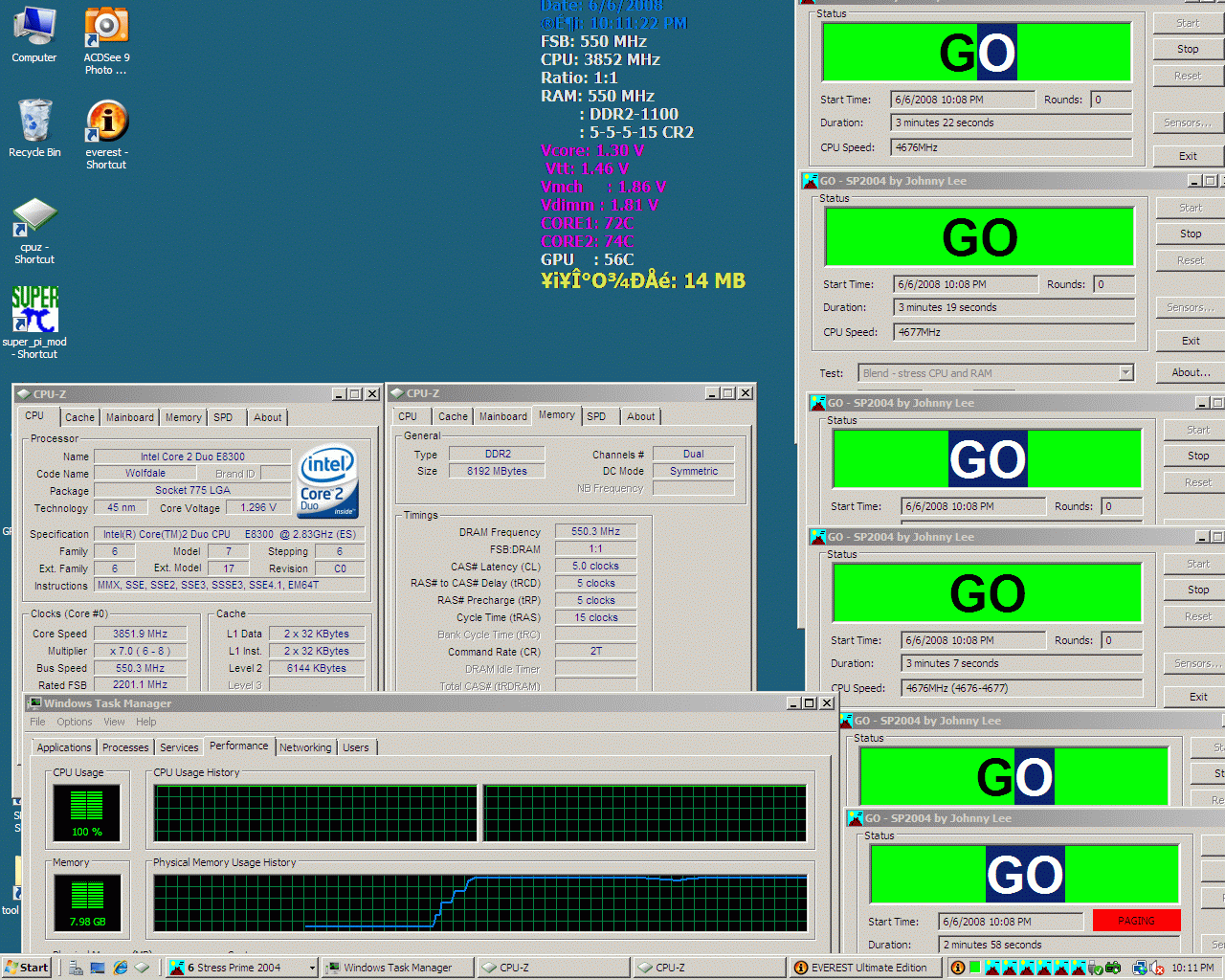Viewport: 1225px width, 980px height.
Task: Open the Help menu in Task Manager
Action: [x=145, y=722]
